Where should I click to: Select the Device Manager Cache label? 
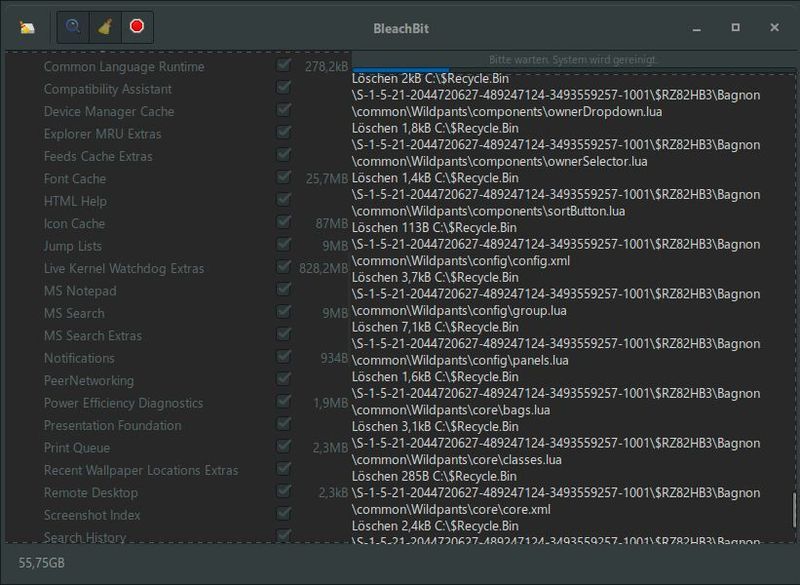pyautogui.click(x=109, y=112)
